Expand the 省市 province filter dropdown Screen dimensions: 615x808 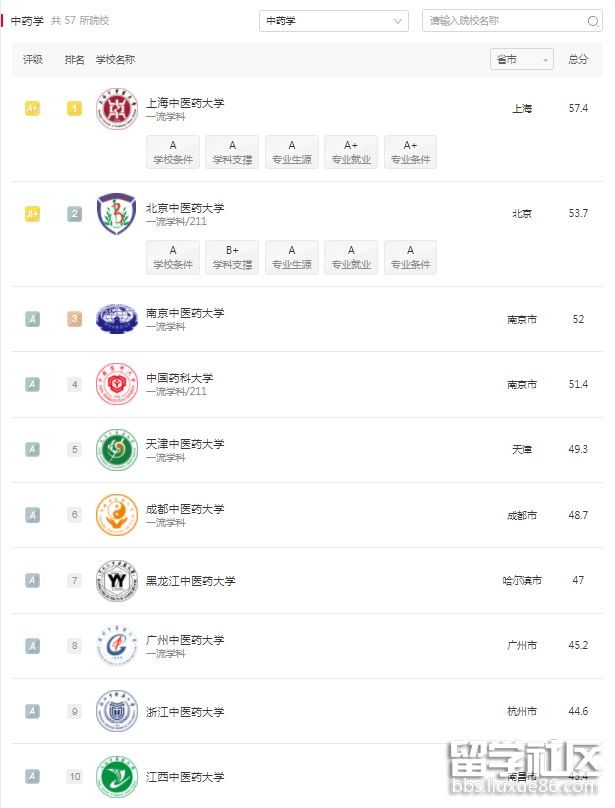(521, 60)
